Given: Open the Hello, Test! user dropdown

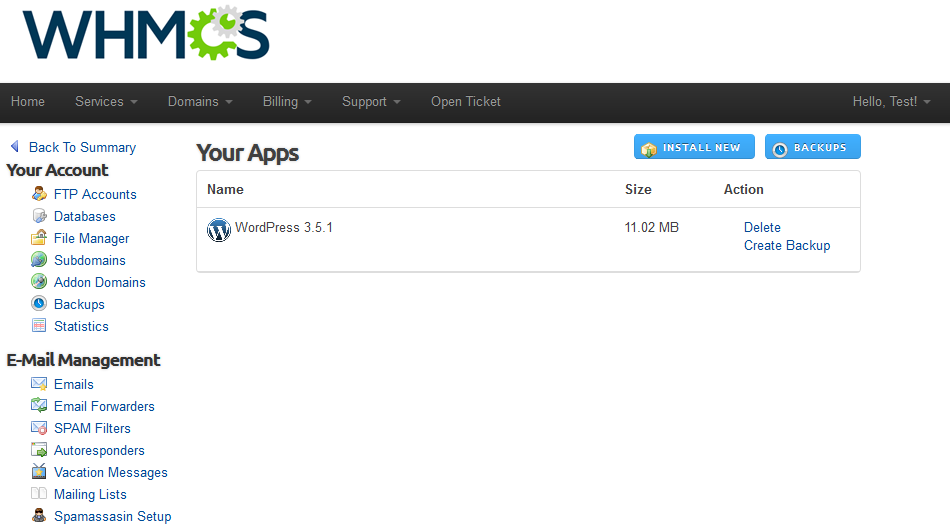Looking at the screenshot, I should tap(891, 102).
